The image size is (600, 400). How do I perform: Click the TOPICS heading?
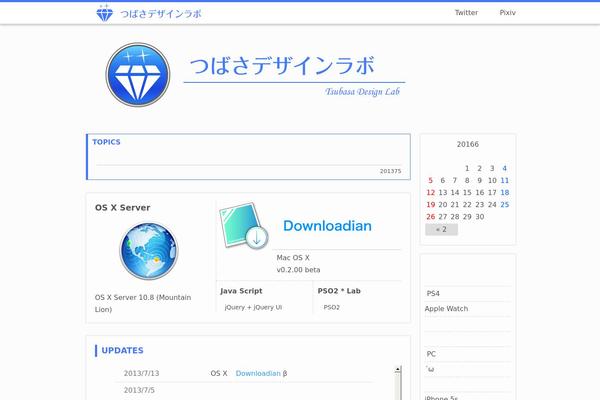(106, 142)
